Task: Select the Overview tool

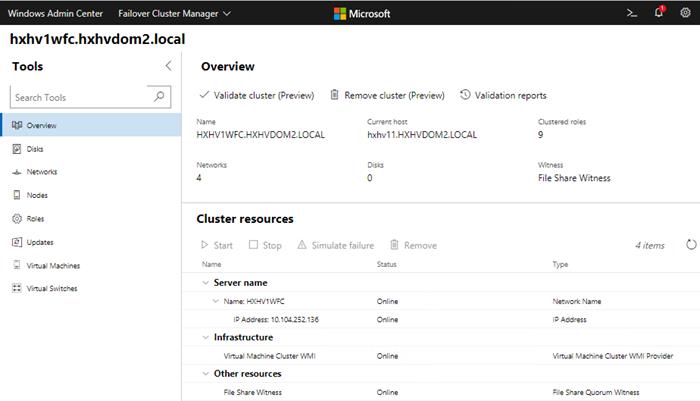Action: click(x=91, y=125)
